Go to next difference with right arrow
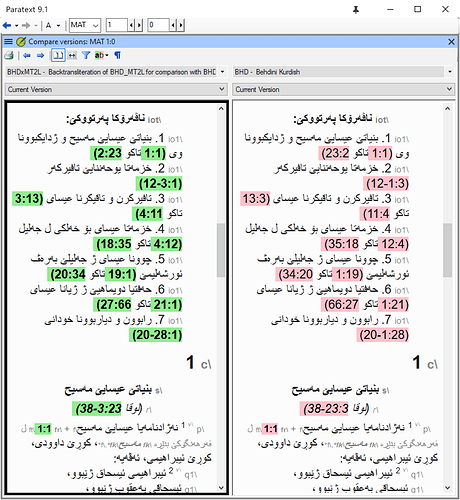 40,55
